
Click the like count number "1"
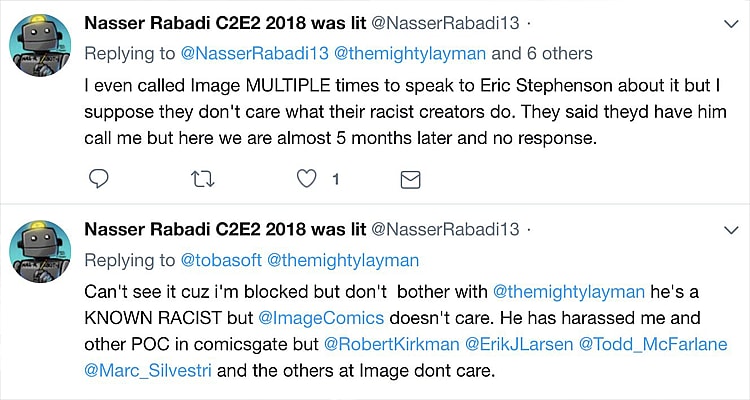(x=336, y=179)
